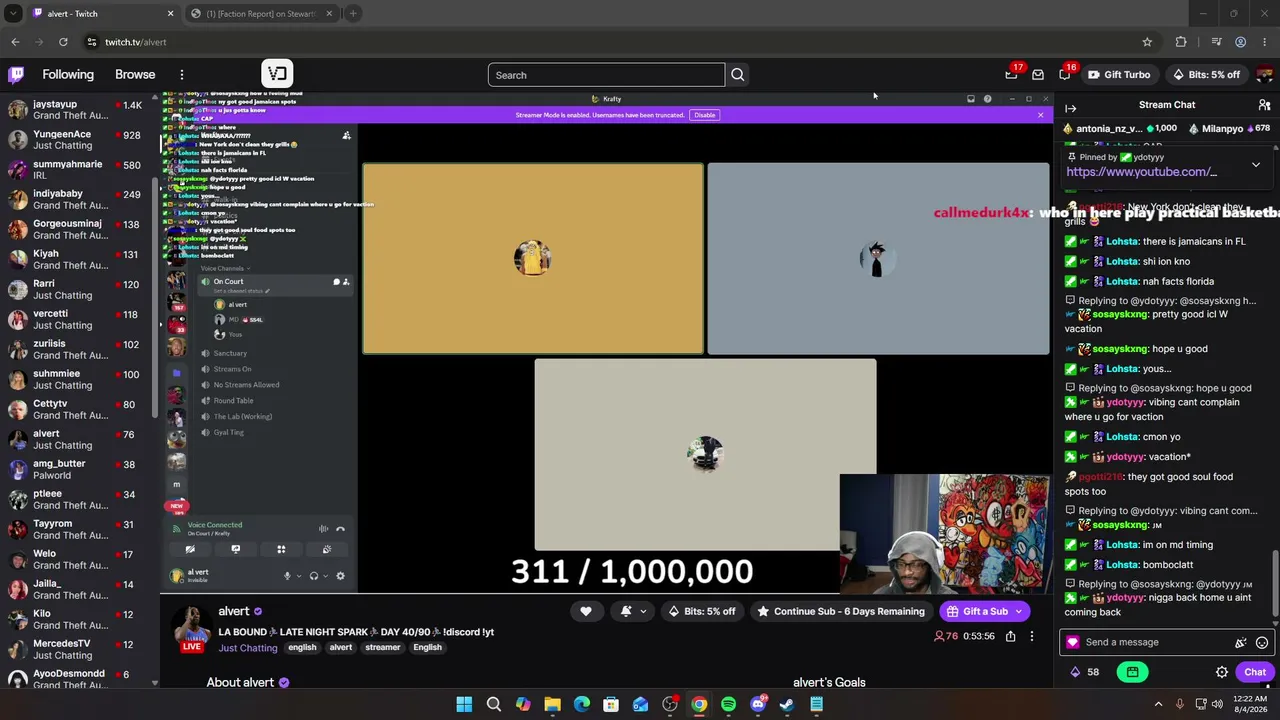
Task: Collapse the Stream Chat panel arrow
Action: pyautogui.click(x=1071, y=108)
